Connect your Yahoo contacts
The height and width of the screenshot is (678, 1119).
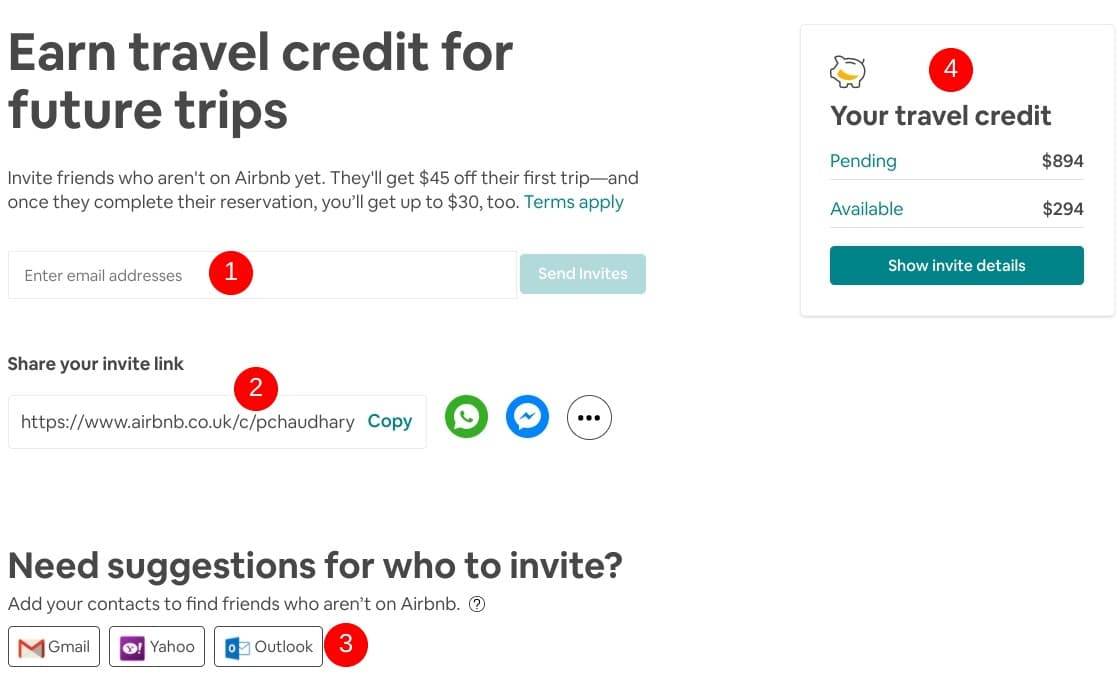156,646
